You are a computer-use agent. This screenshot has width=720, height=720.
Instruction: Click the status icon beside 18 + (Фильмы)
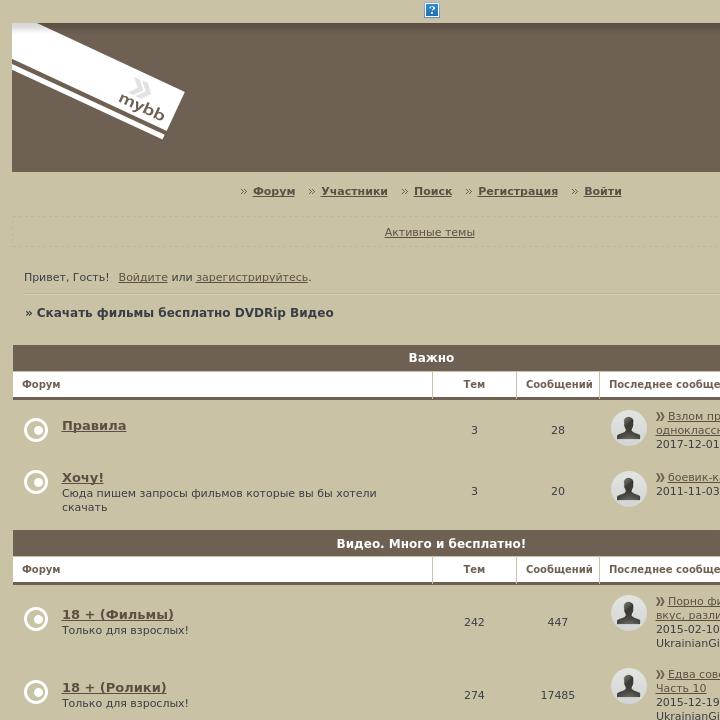[36, 619]
